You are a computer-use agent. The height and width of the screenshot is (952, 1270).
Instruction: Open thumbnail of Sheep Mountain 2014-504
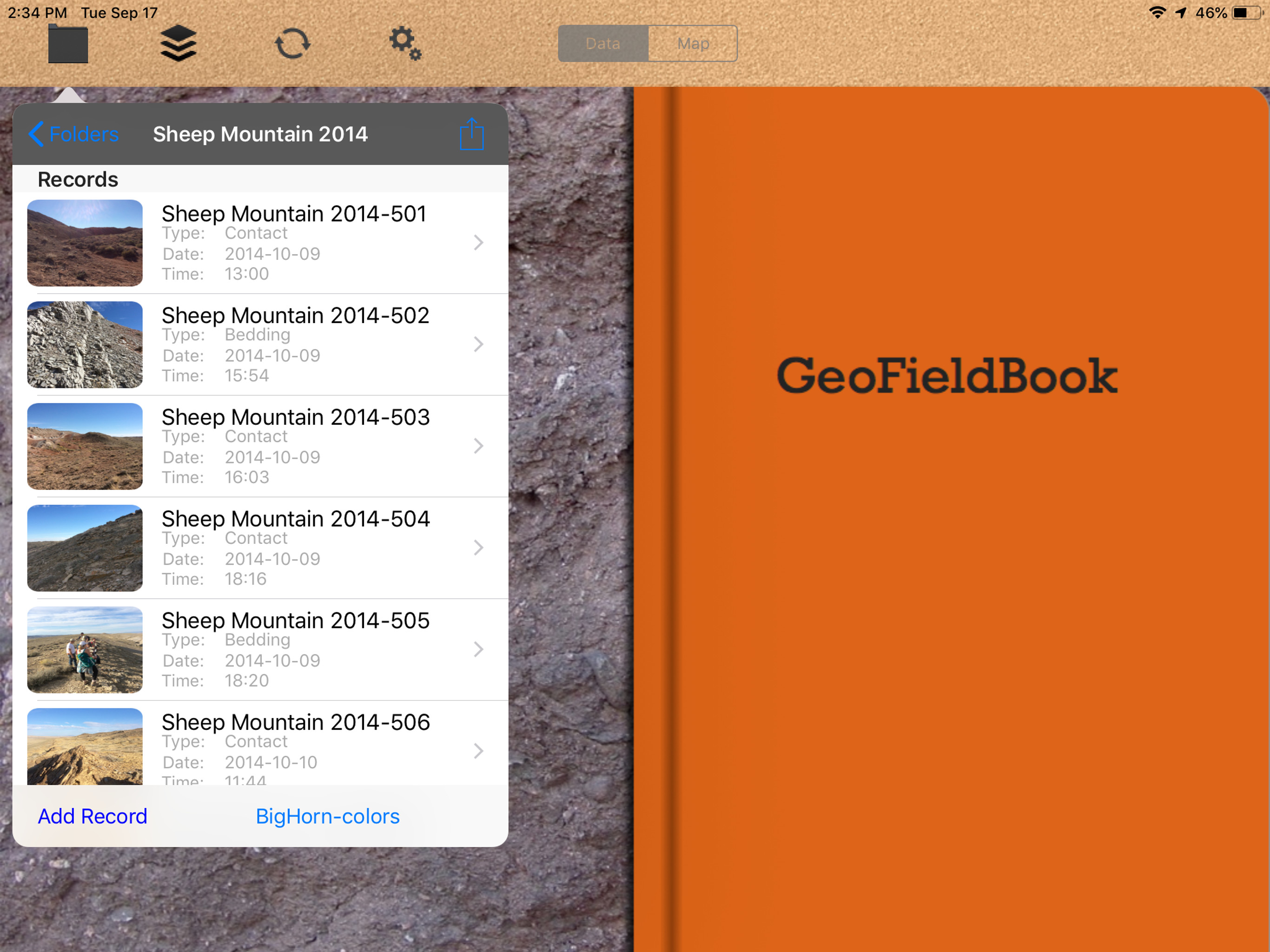pos(85,548)
